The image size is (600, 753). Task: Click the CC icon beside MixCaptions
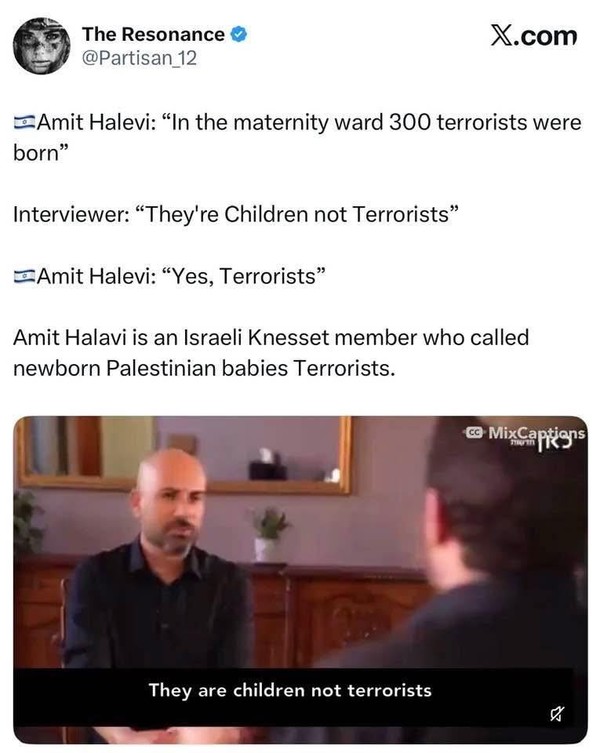[474, 433]
